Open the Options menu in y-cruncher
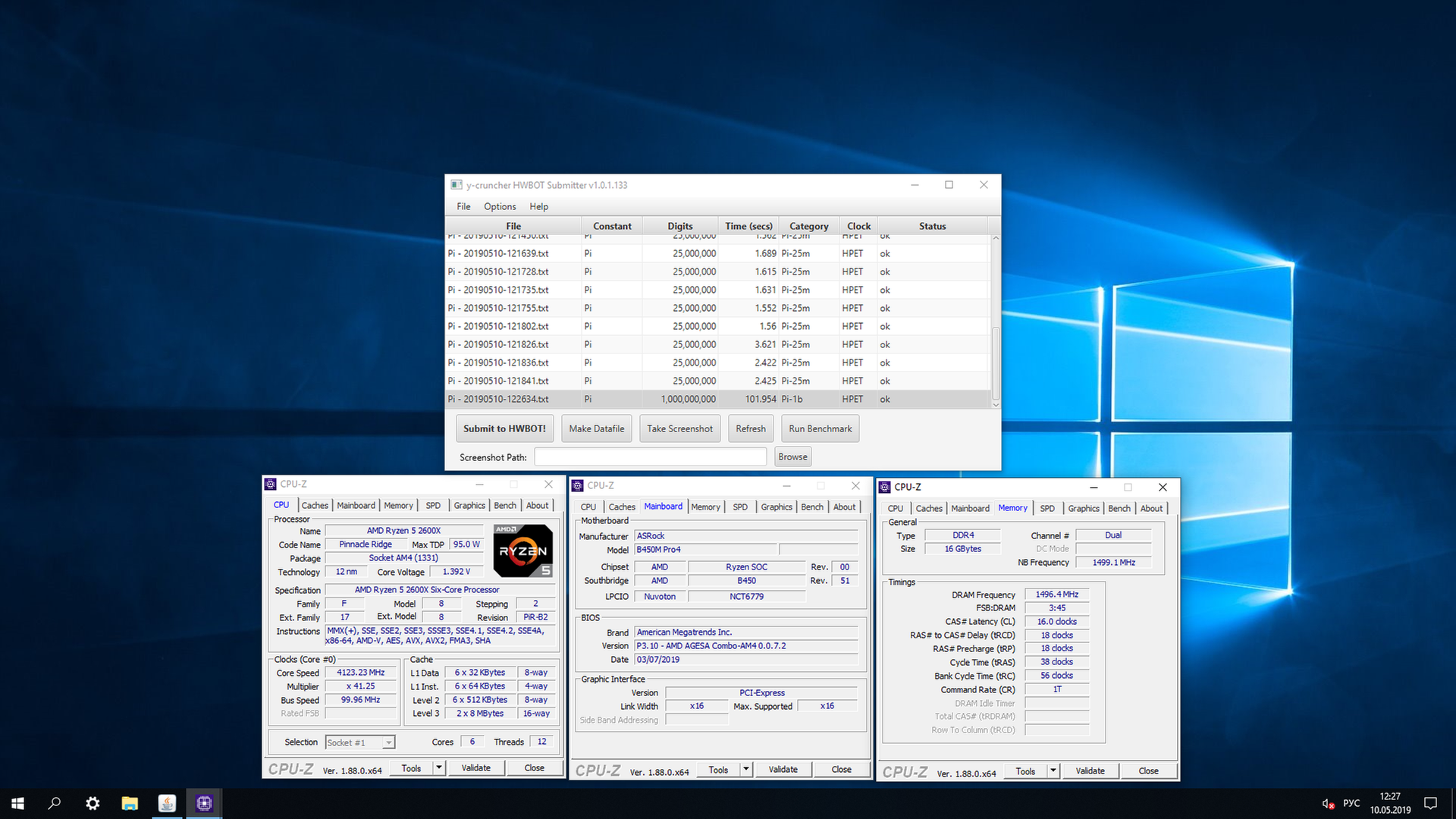 (x=500, y=206)
